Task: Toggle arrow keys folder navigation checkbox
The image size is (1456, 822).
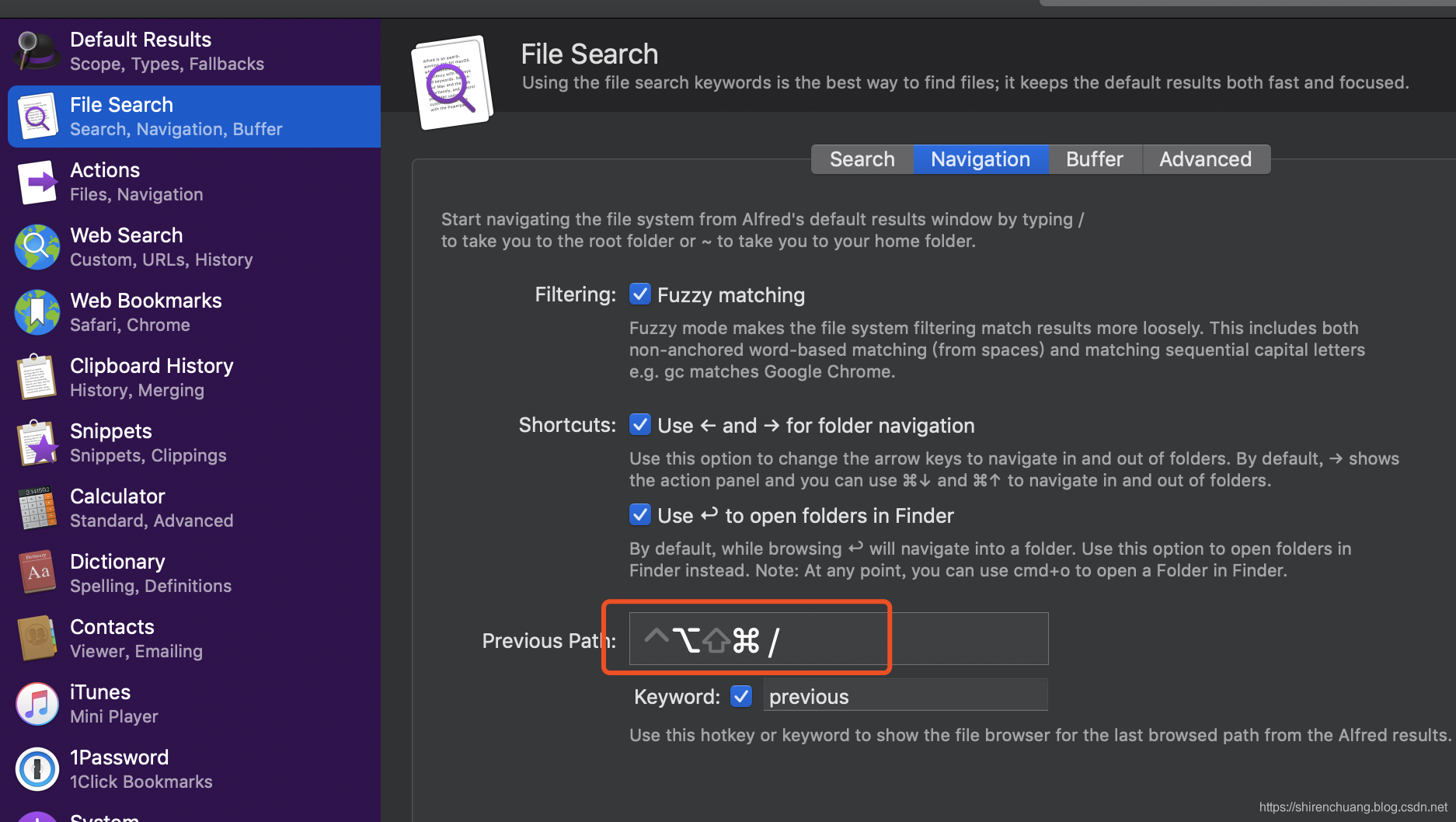Action: pyautogui.click(x=639, y=425)
